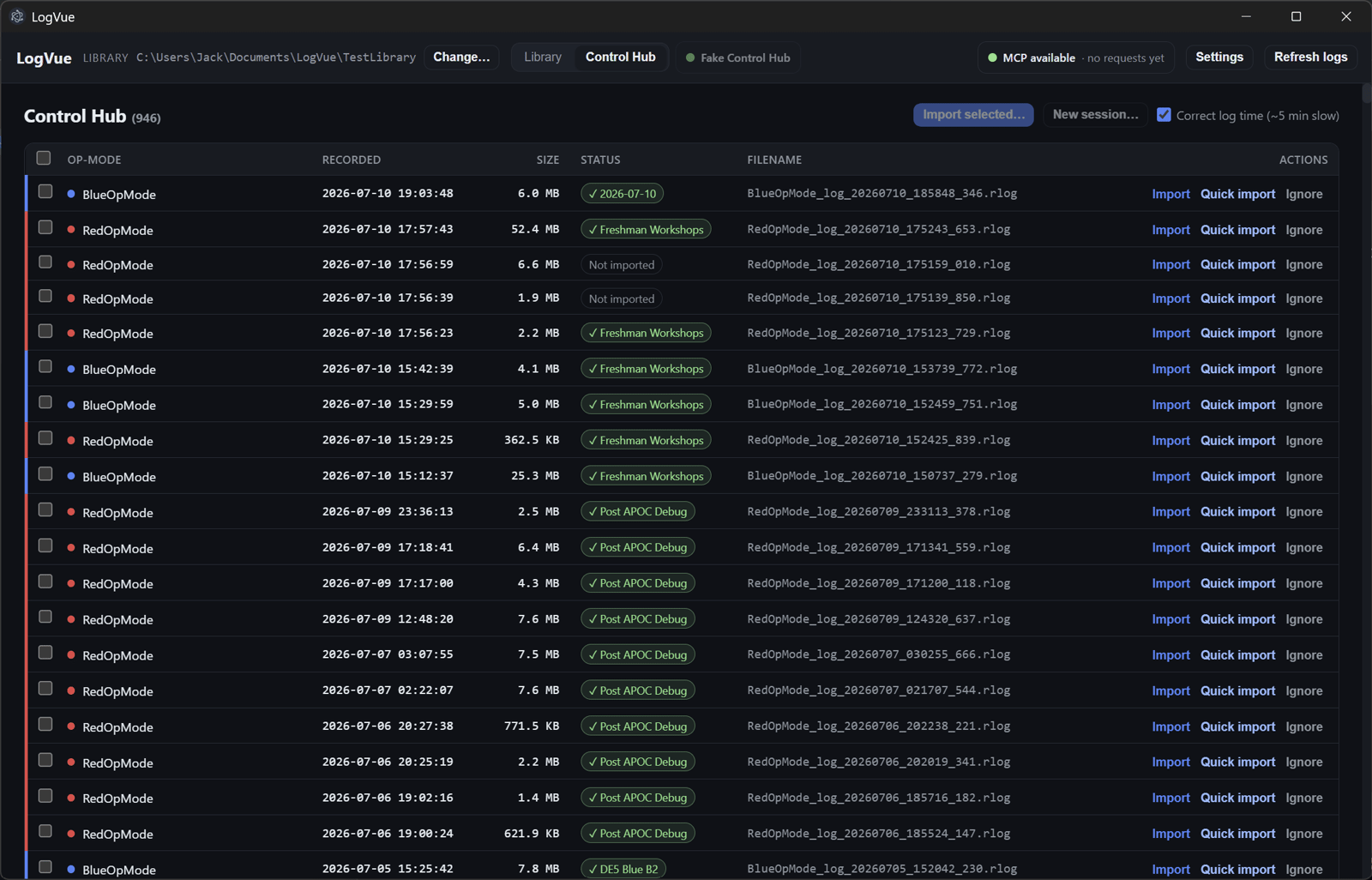Check the row recorded 2026-07-10 17:56:39

pos(45,296)
